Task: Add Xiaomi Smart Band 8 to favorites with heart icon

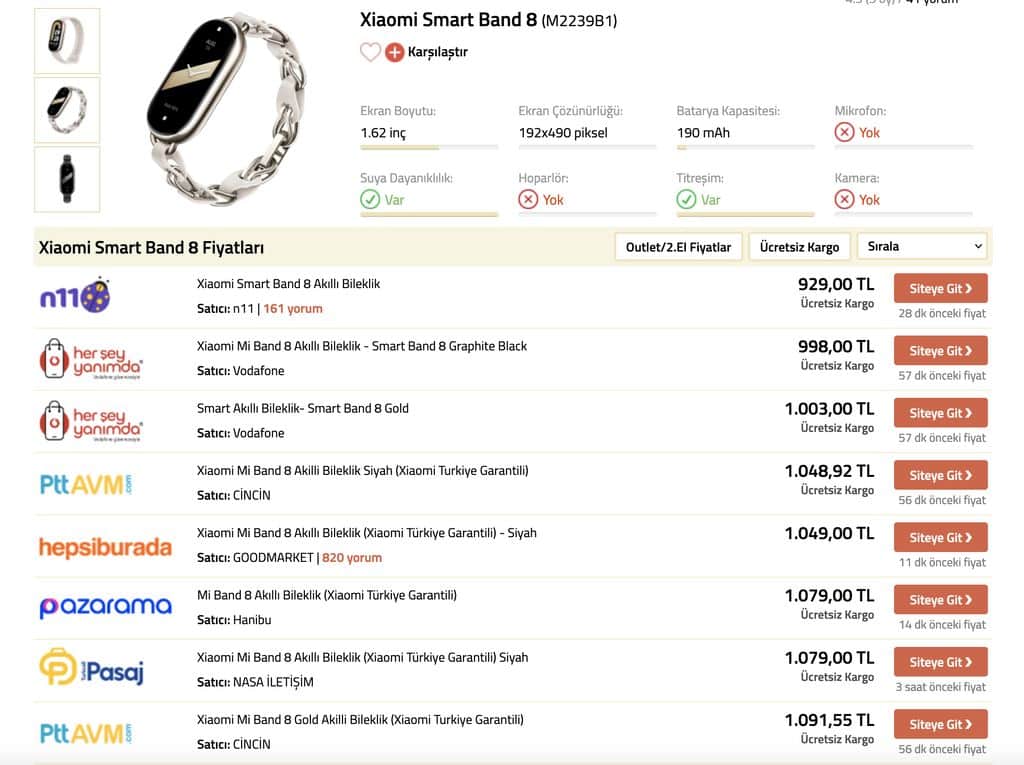Action: [370, 52]
